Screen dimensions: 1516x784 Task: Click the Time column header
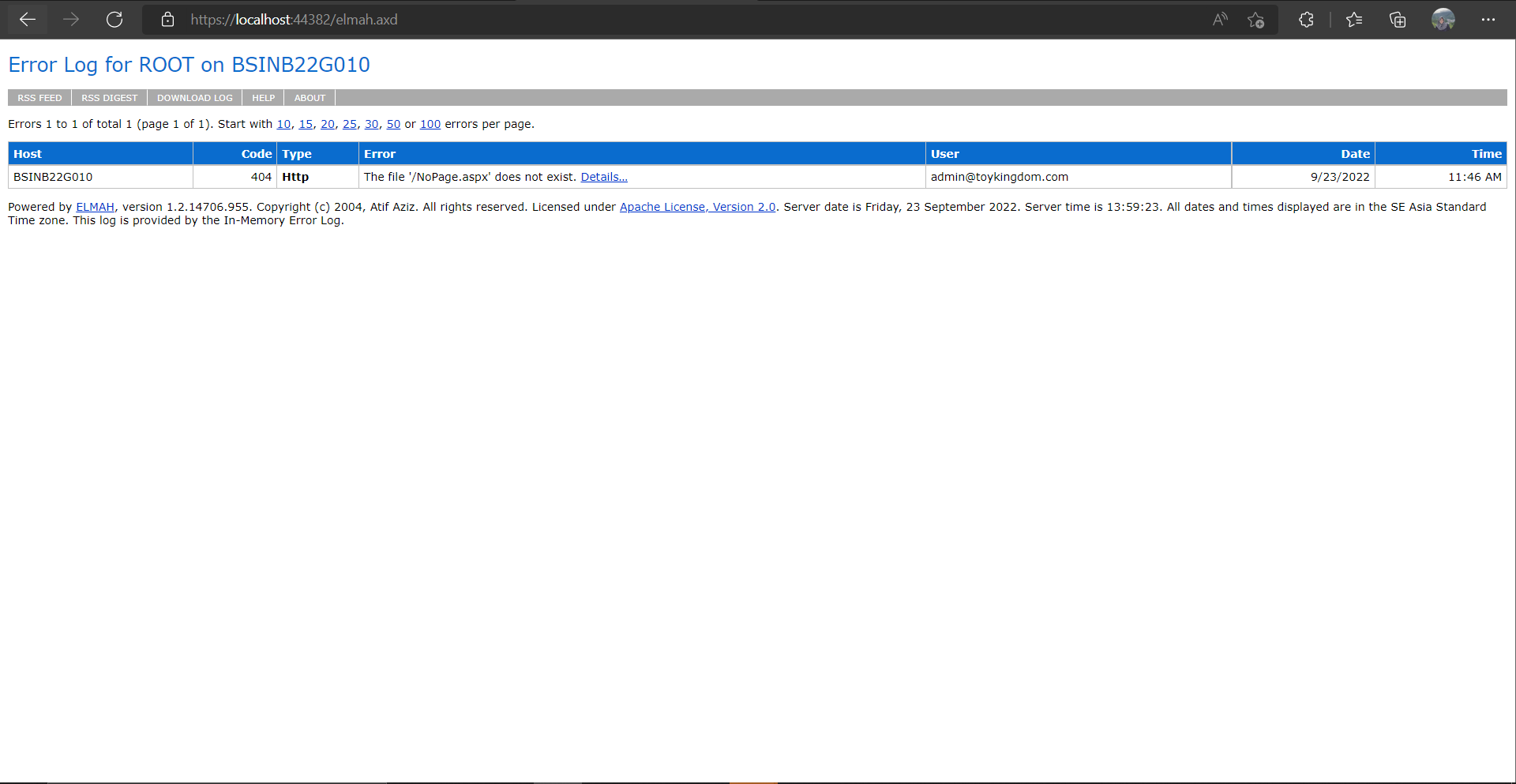[1441, 154]
